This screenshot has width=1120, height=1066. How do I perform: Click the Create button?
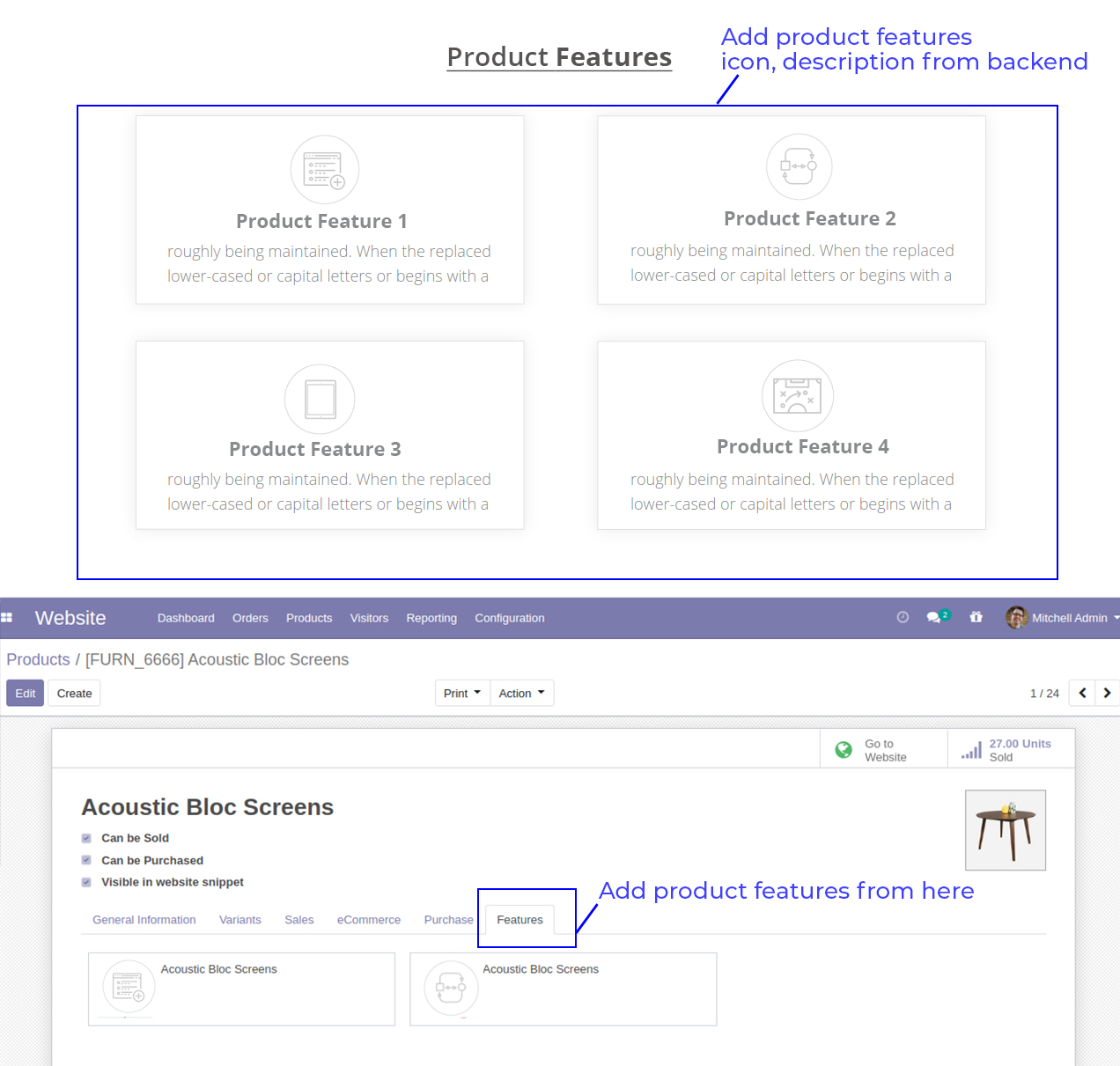(x=75, y=693)
